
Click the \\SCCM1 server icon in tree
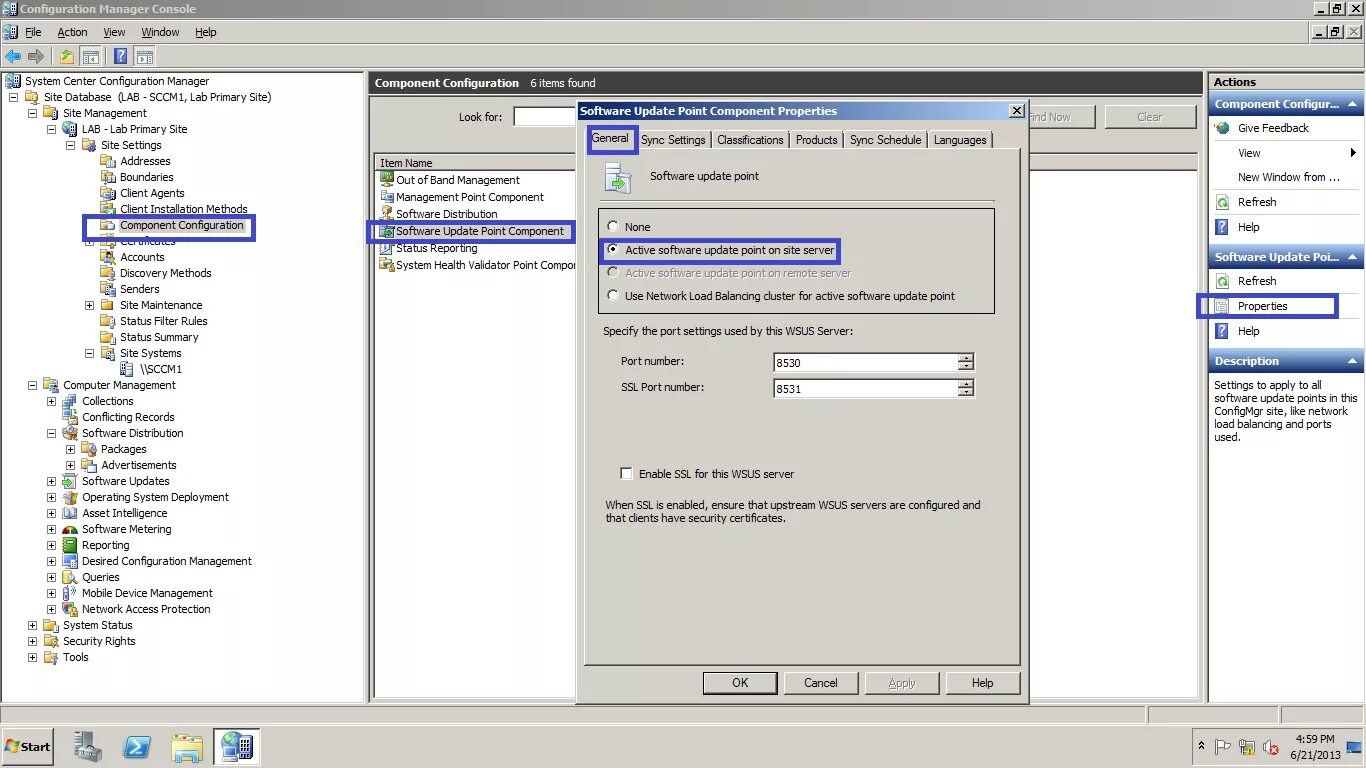127,369
